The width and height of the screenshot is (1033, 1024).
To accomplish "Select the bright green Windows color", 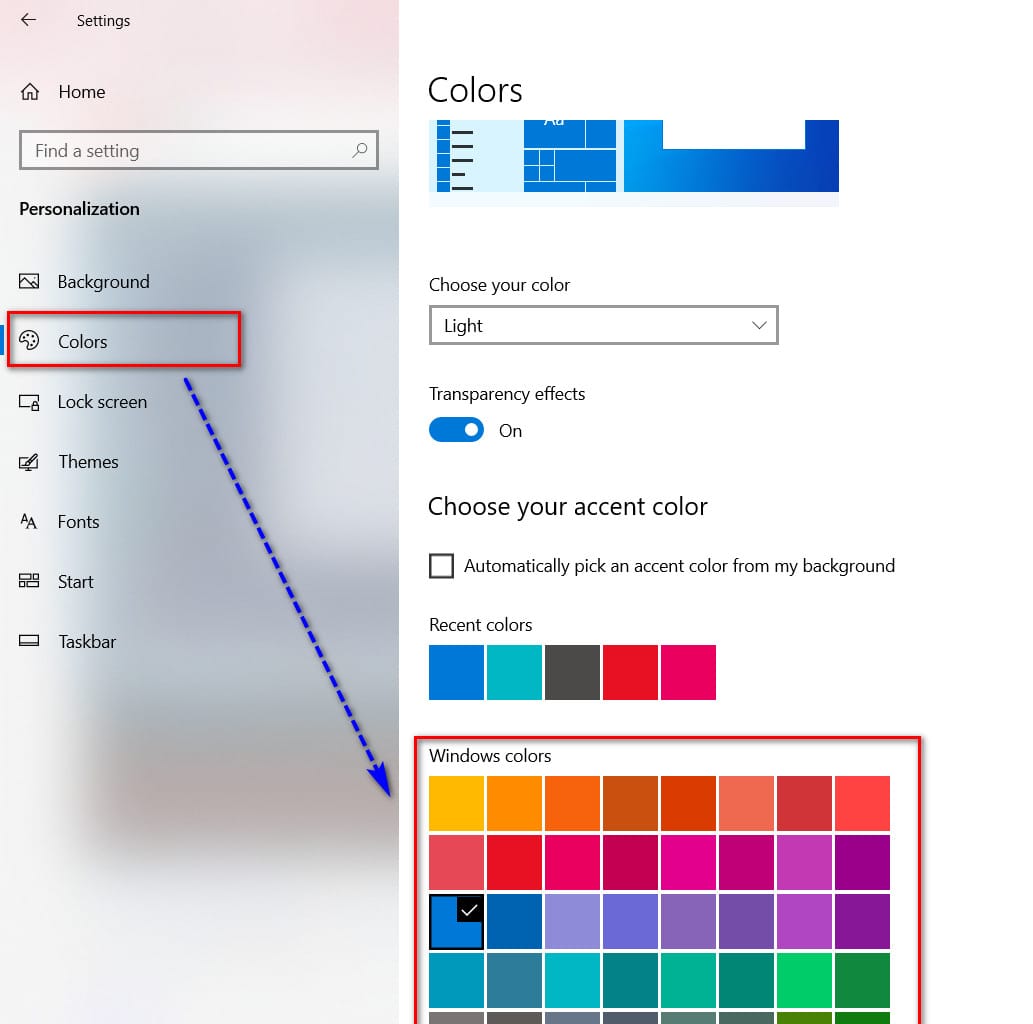I will click(x=804, y=980).
